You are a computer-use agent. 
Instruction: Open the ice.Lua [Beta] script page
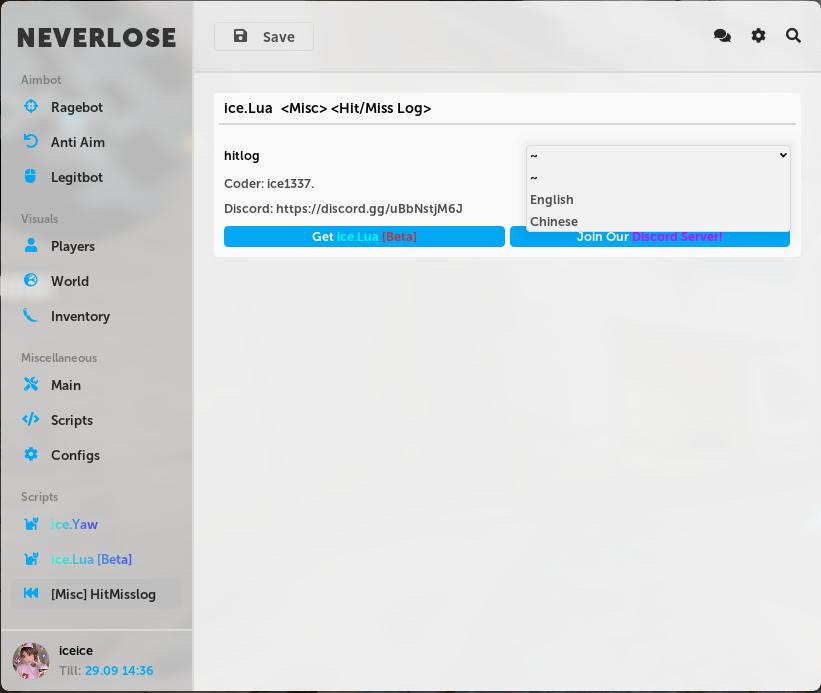coord(91,559)
